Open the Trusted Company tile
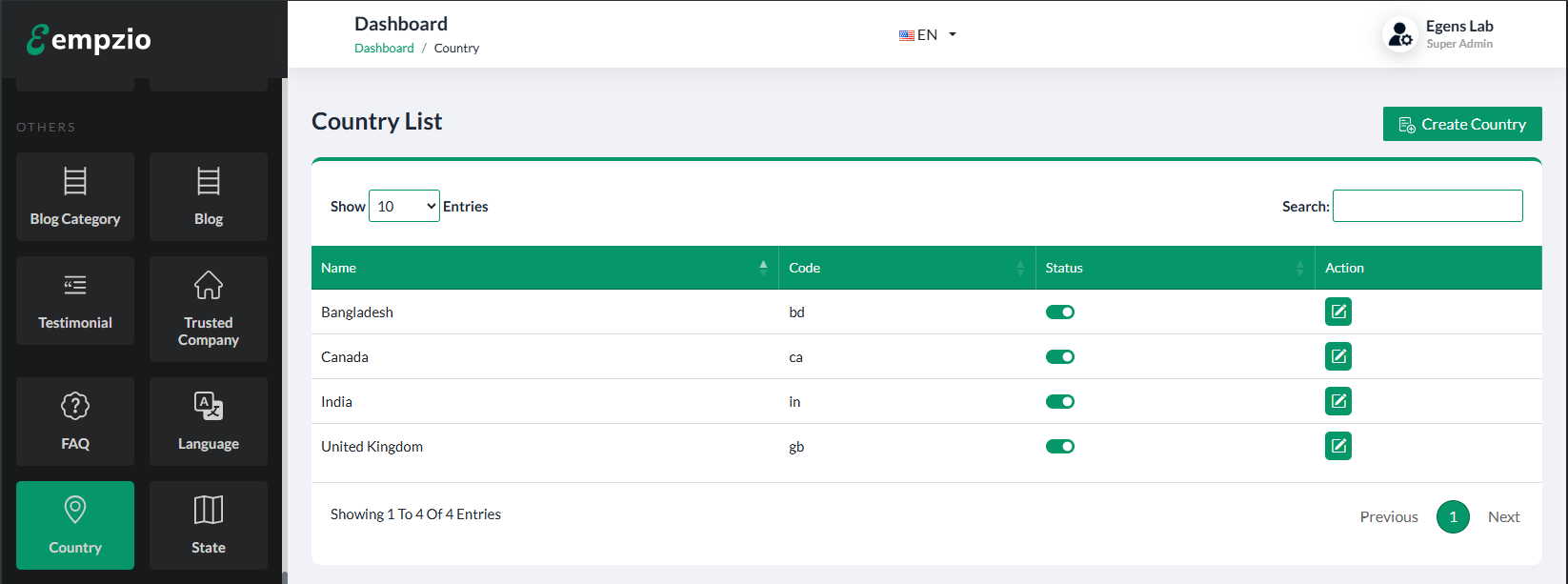The height and width of the screenshot is (584, 1568). (x=209, y=309)
